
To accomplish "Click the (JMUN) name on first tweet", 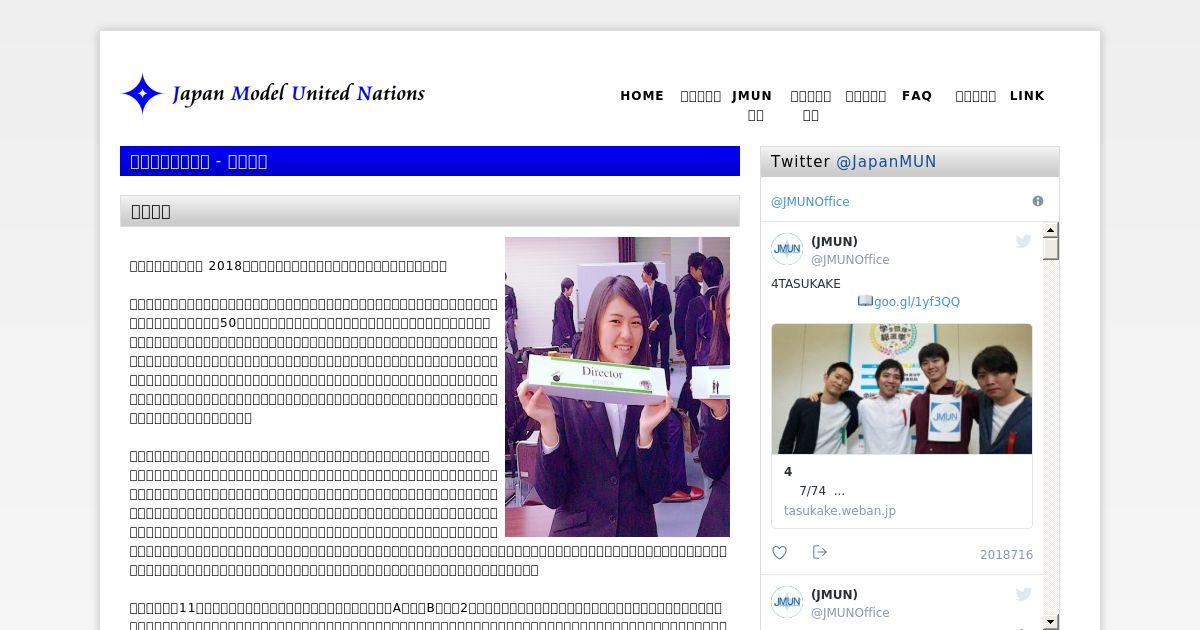I will point(834,242).
